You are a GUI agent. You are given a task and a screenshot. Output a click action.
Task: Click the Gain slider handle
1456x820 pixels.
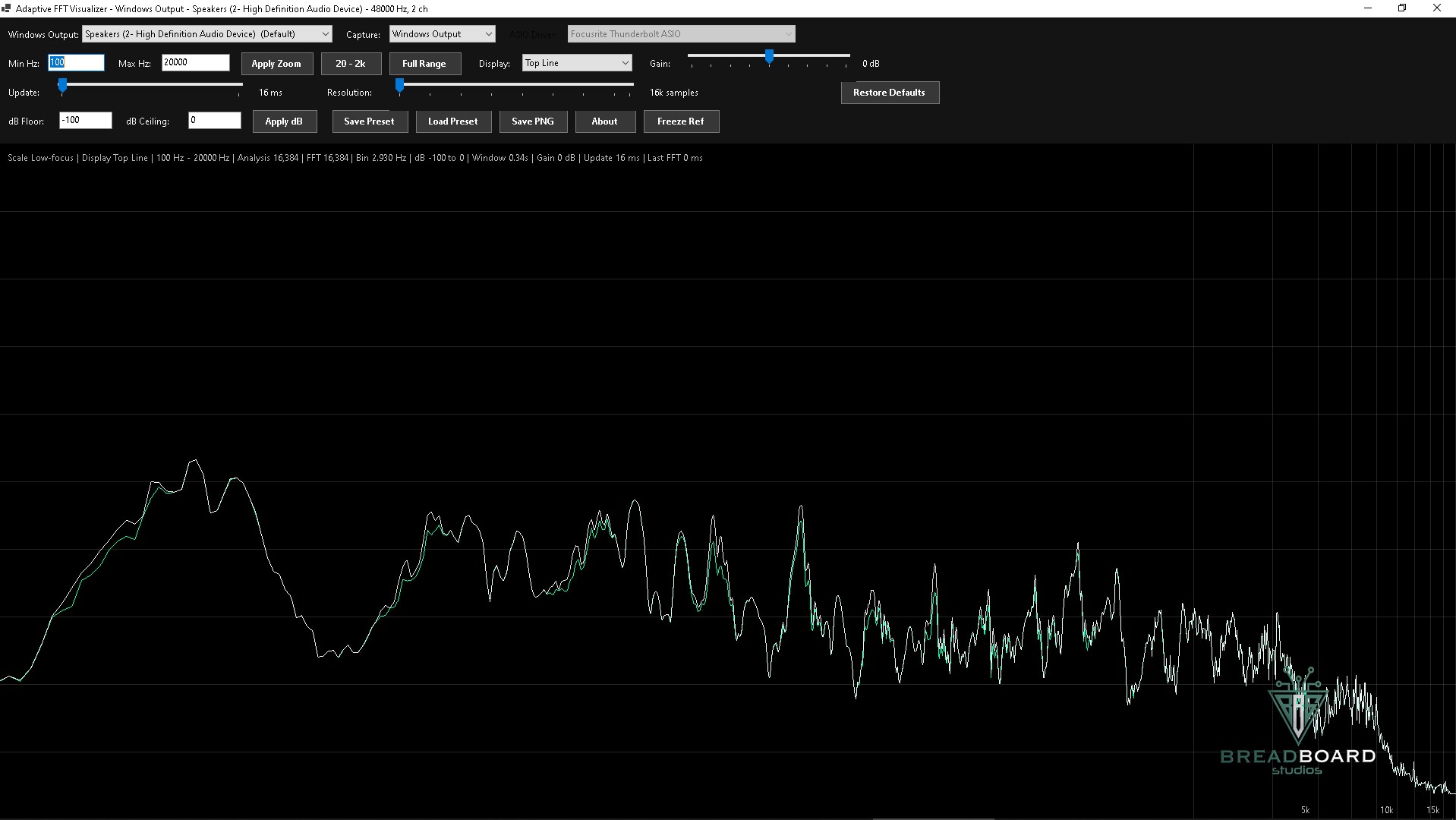pyautogui.click(x=769, y=57)
